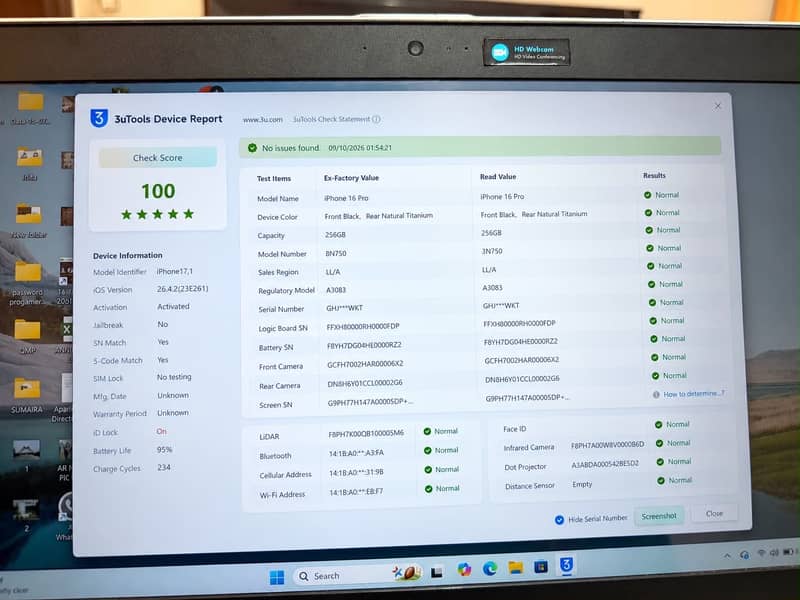Select desktop image thumbnail labeled 2
Screen dimensions: 800x600
tap(26, 515)
